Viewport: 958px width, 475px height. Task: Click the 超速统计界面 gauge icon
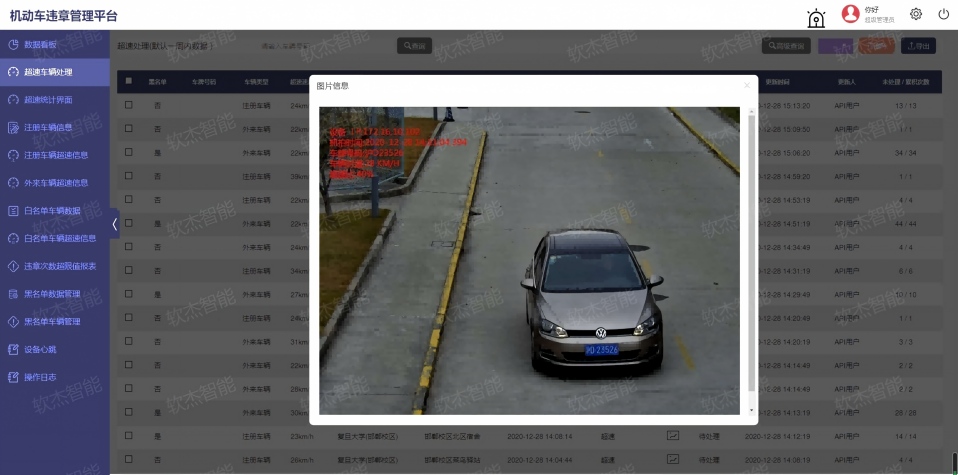[13, 100]
